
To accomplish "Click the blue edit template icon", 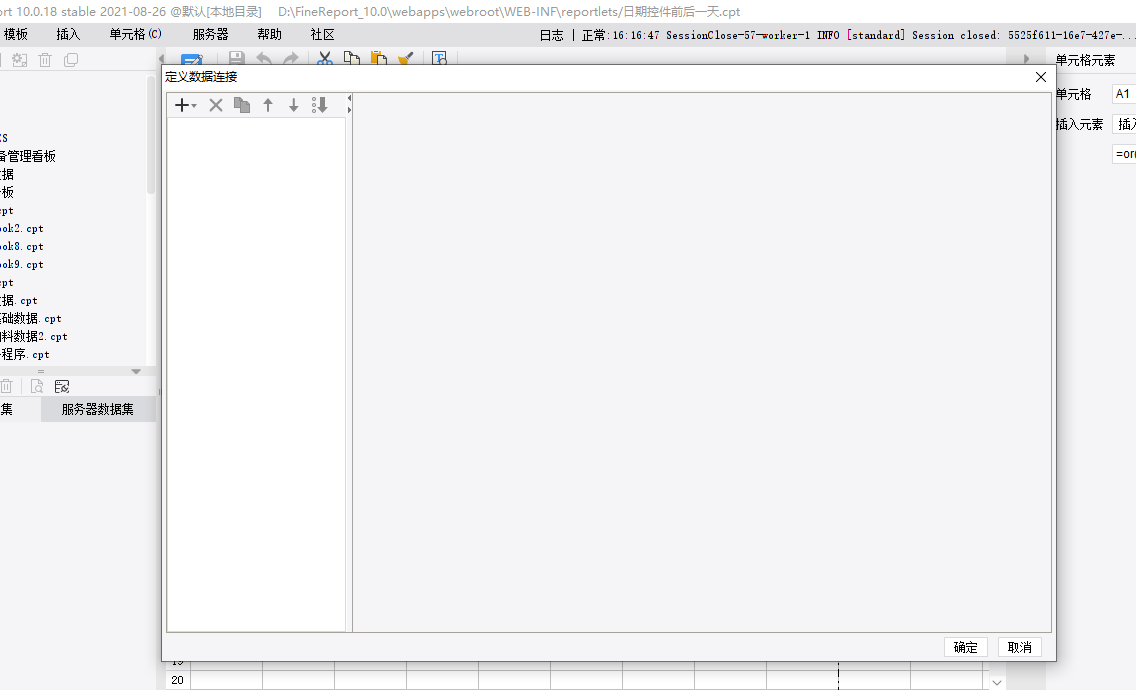I will (x=192, y=60).
